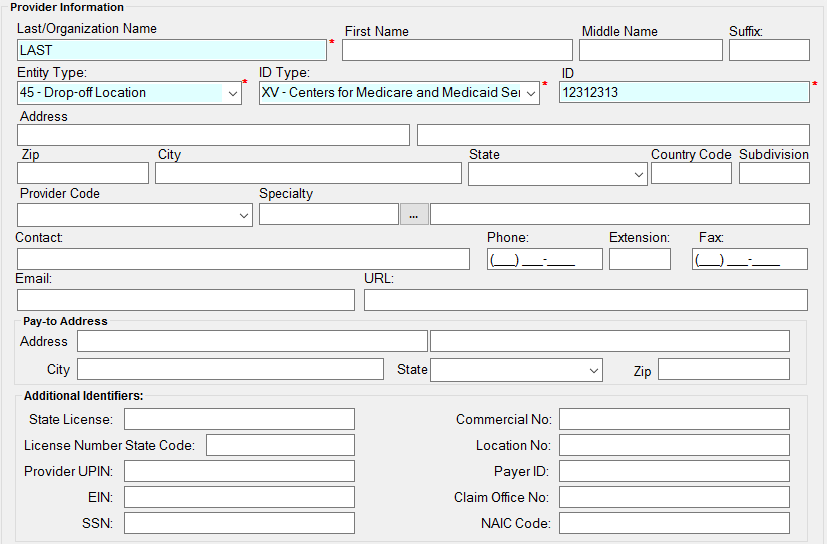Select the Subdivision input box

click(x=774, y=173)
